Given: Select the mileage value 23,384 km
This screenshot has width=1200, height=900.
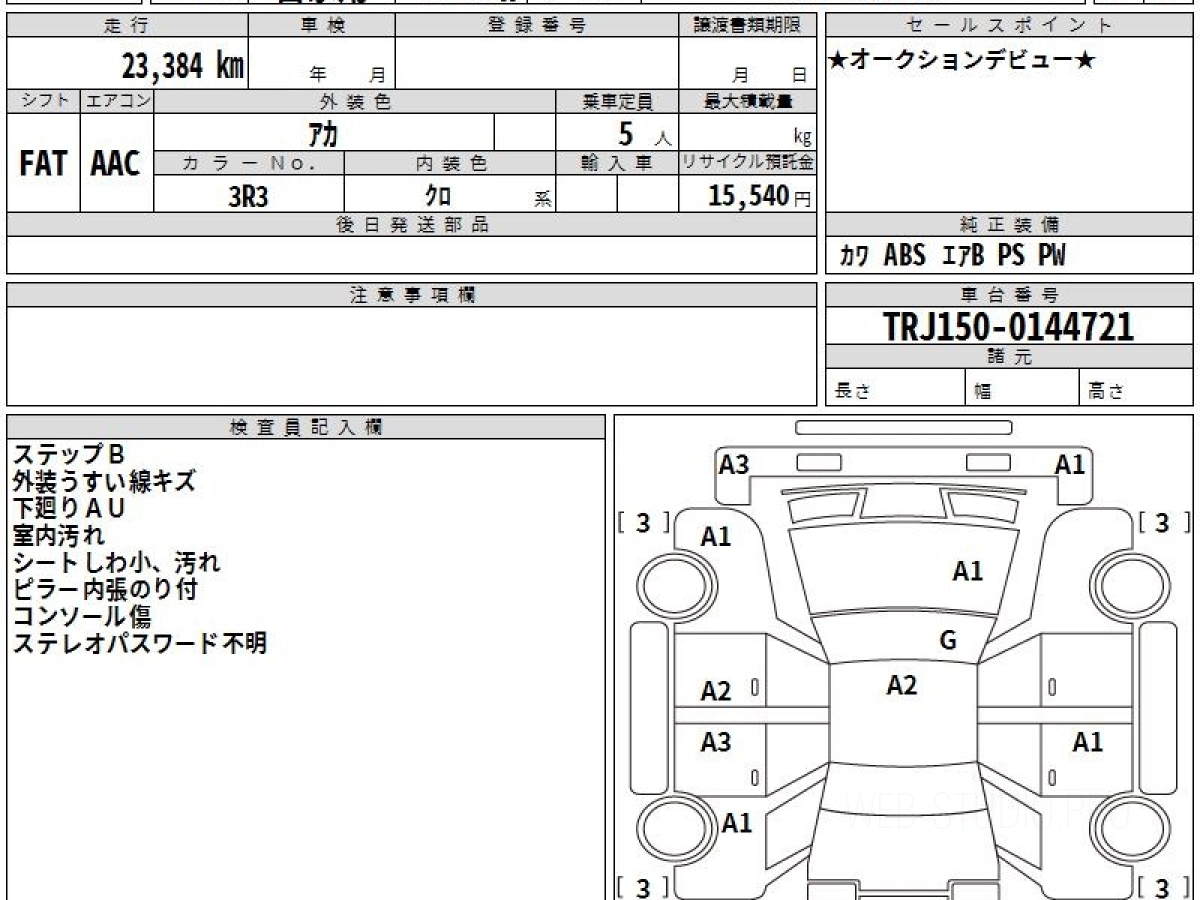Looking at the screenshot, I should point(183,66).
